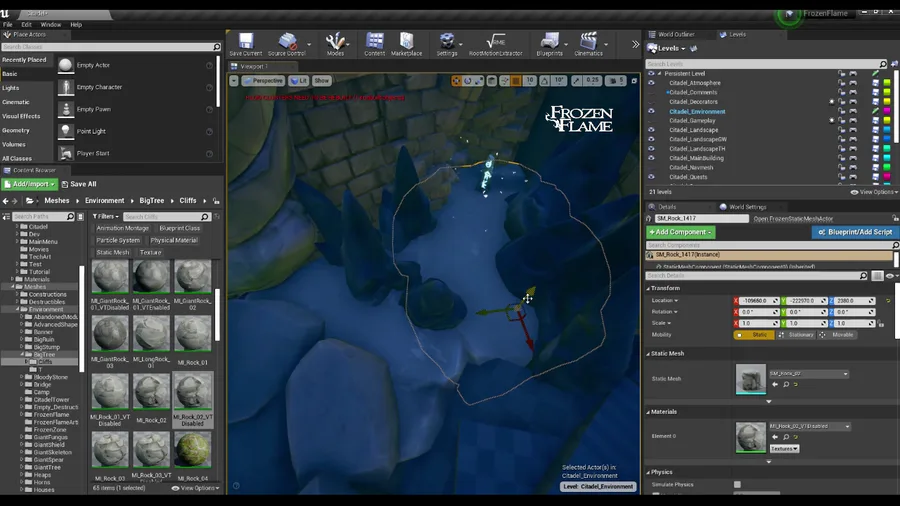
Task: Click the Content Browser folder path icon
Action: (29, 201)
